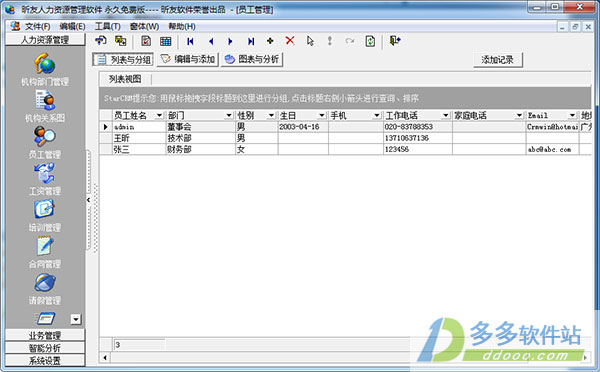The height and width of the screenshot is (372, 600).
Task: Go to first record navigation icon
Action: 190,41
